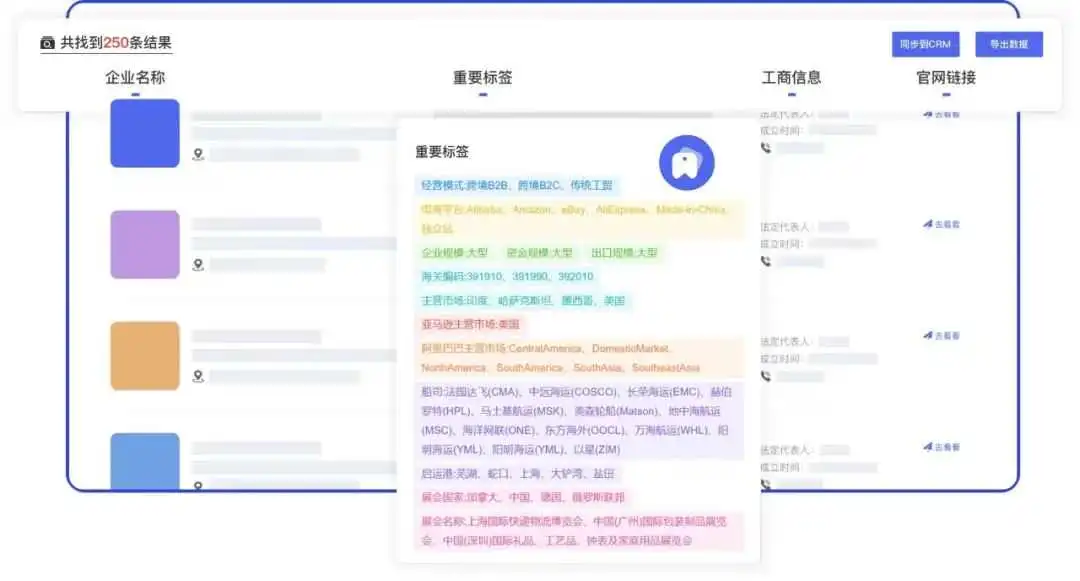
Task: Click the 共找到250条结果 result count text
Action: [x=116, y=43]
